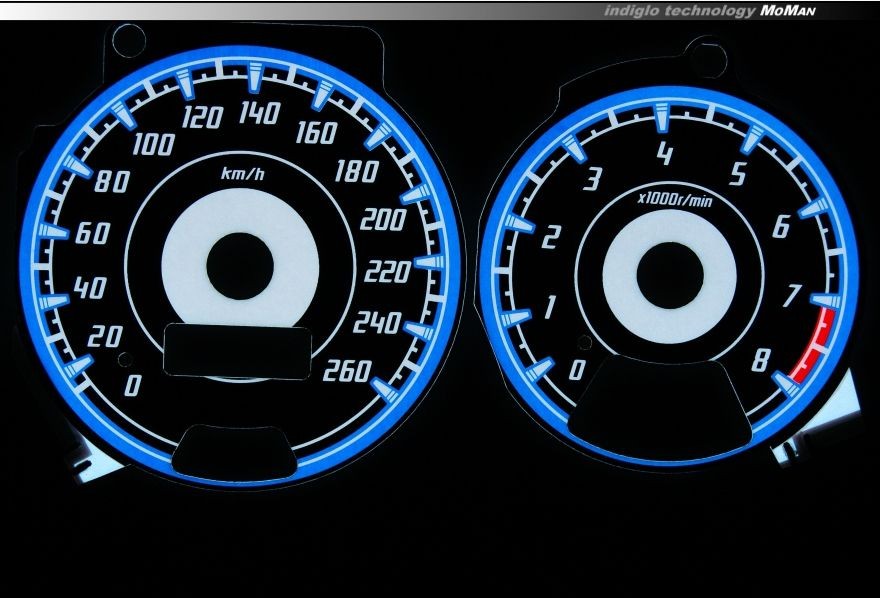Click the indiglo technology MoMan header text
The width and height of the screenshot is (880, 598).
710,11
